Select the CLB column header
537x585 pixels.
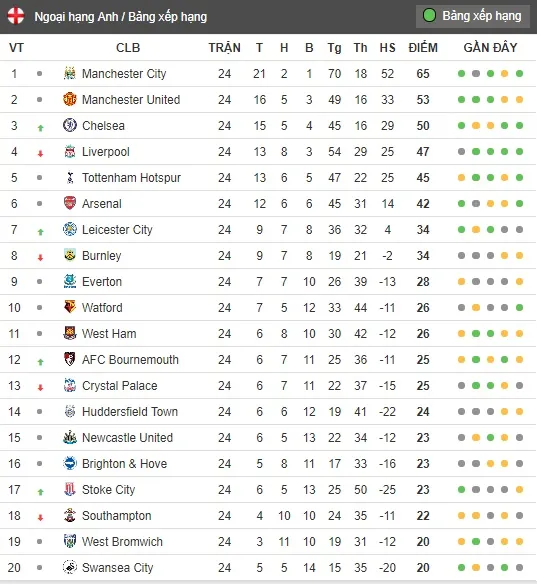click(x=128, y=48)
